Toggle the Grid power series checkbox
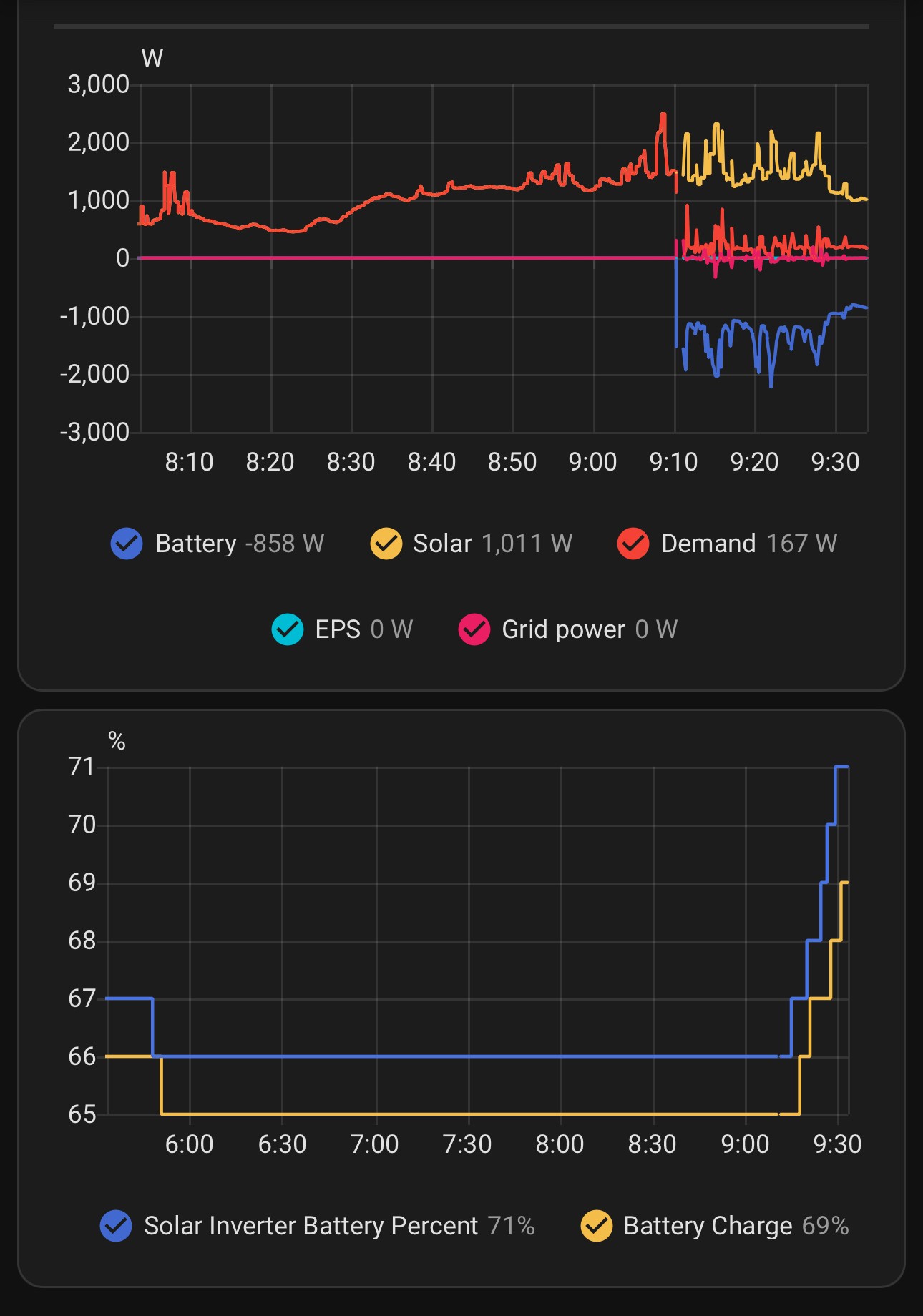923x1316 pixels. pyautogui.click(x=474, y=629)
